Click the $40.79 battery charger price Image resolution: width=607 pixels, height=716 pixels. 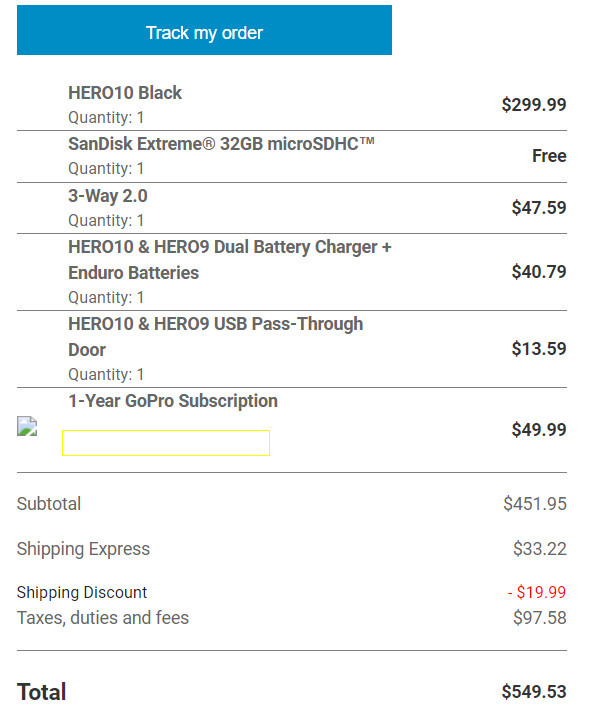pyautogui.click(x=539, y=272)
